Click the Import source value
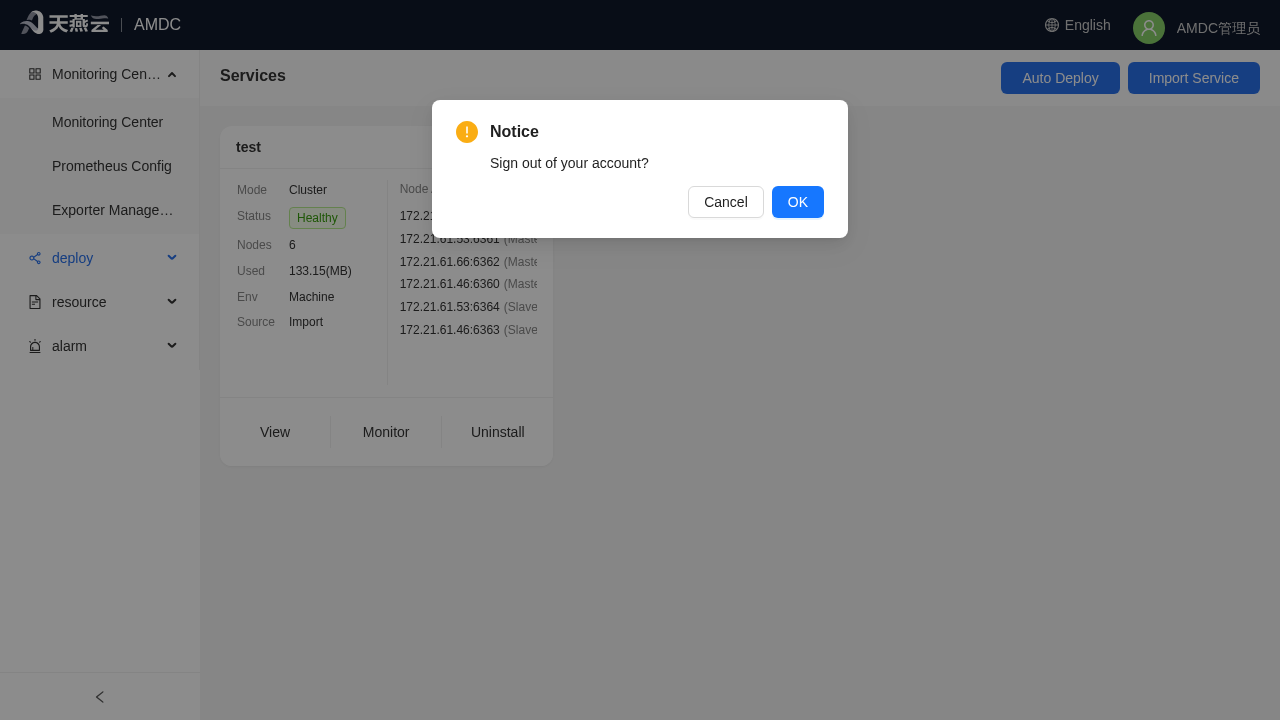 pos(306,322)
